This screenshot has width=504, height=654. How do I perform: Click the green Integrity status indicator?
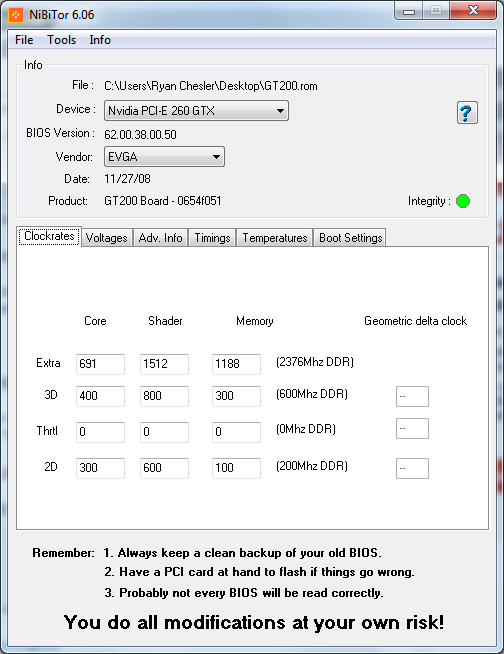(463, 201)
